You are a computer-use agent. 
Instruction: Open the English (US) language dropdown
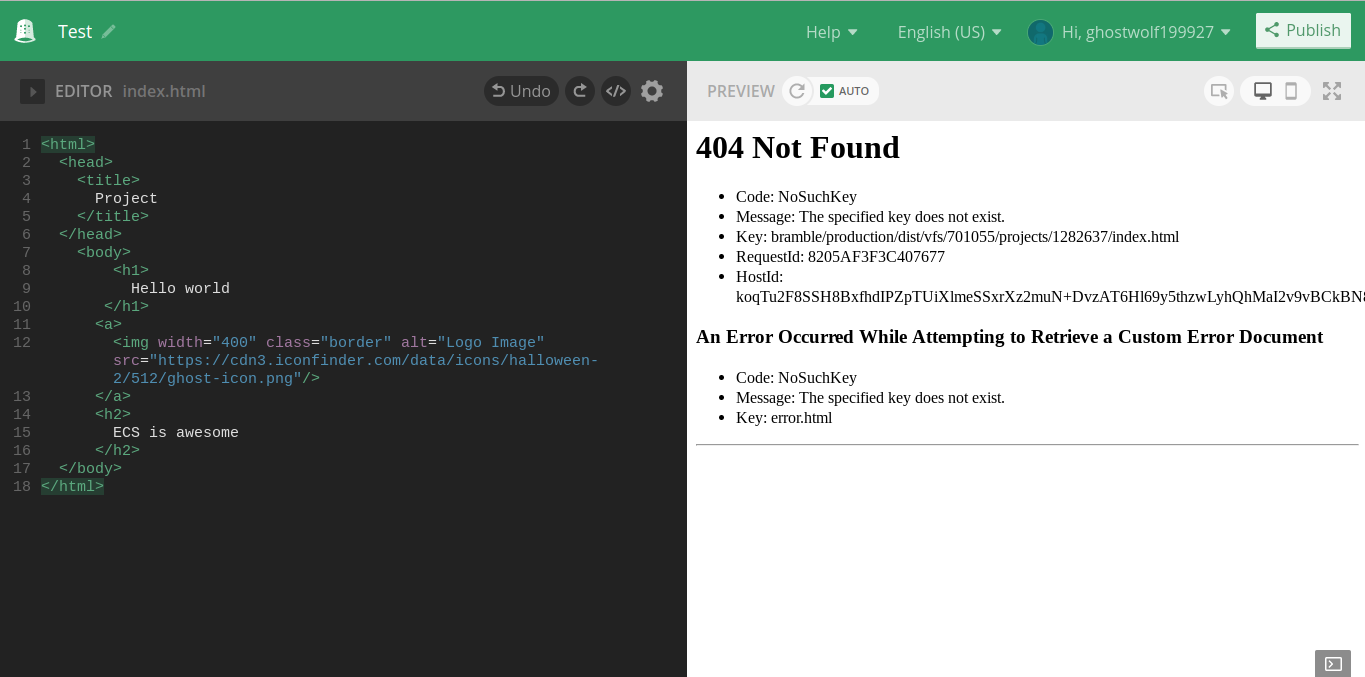click(x=950, y=32)
